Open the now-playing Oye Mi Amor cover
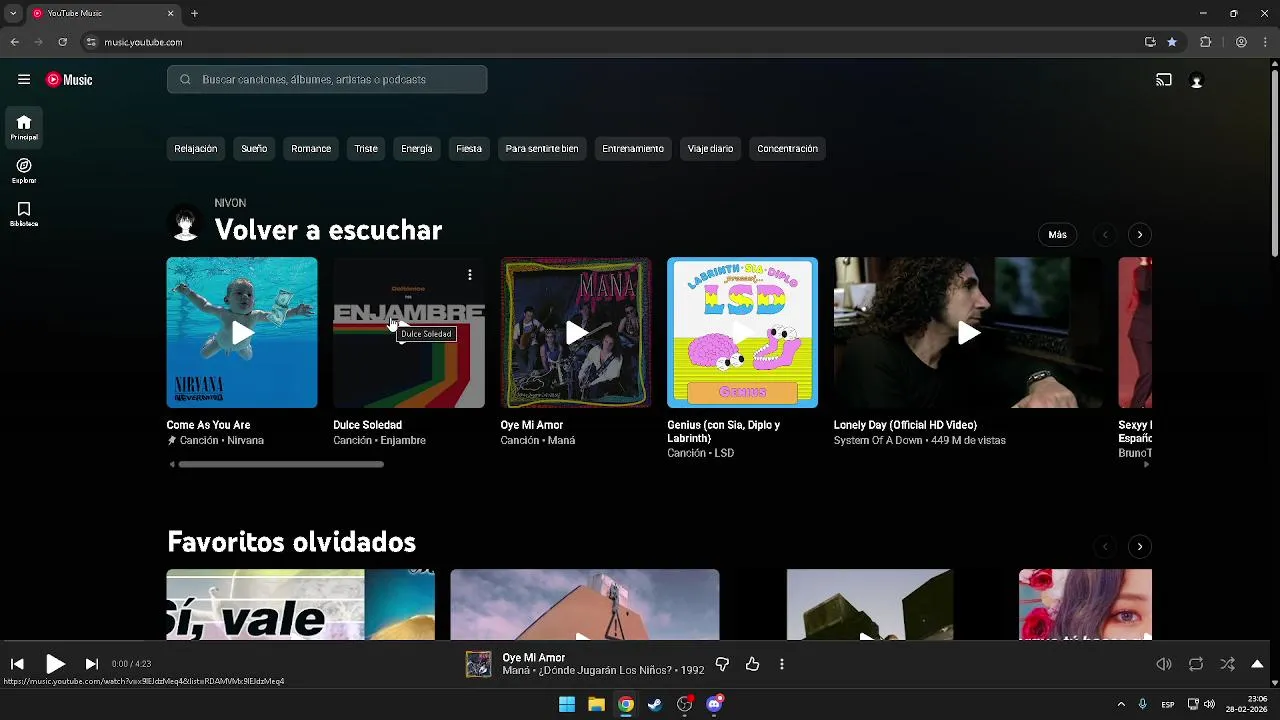 [x=479, y=665]
